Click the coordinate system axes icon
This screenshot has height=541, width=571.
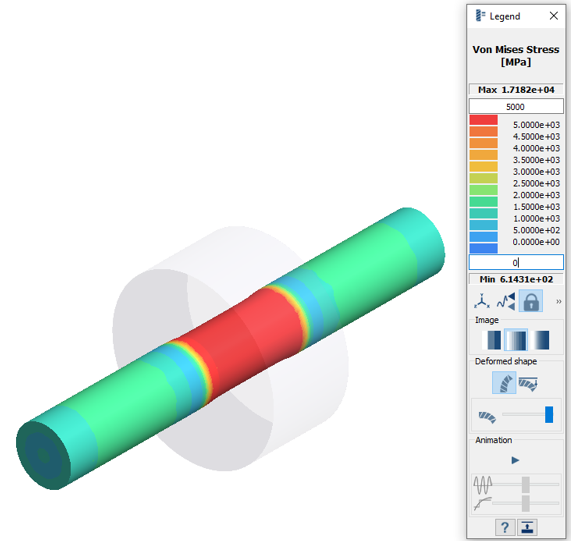coord(482,301)
